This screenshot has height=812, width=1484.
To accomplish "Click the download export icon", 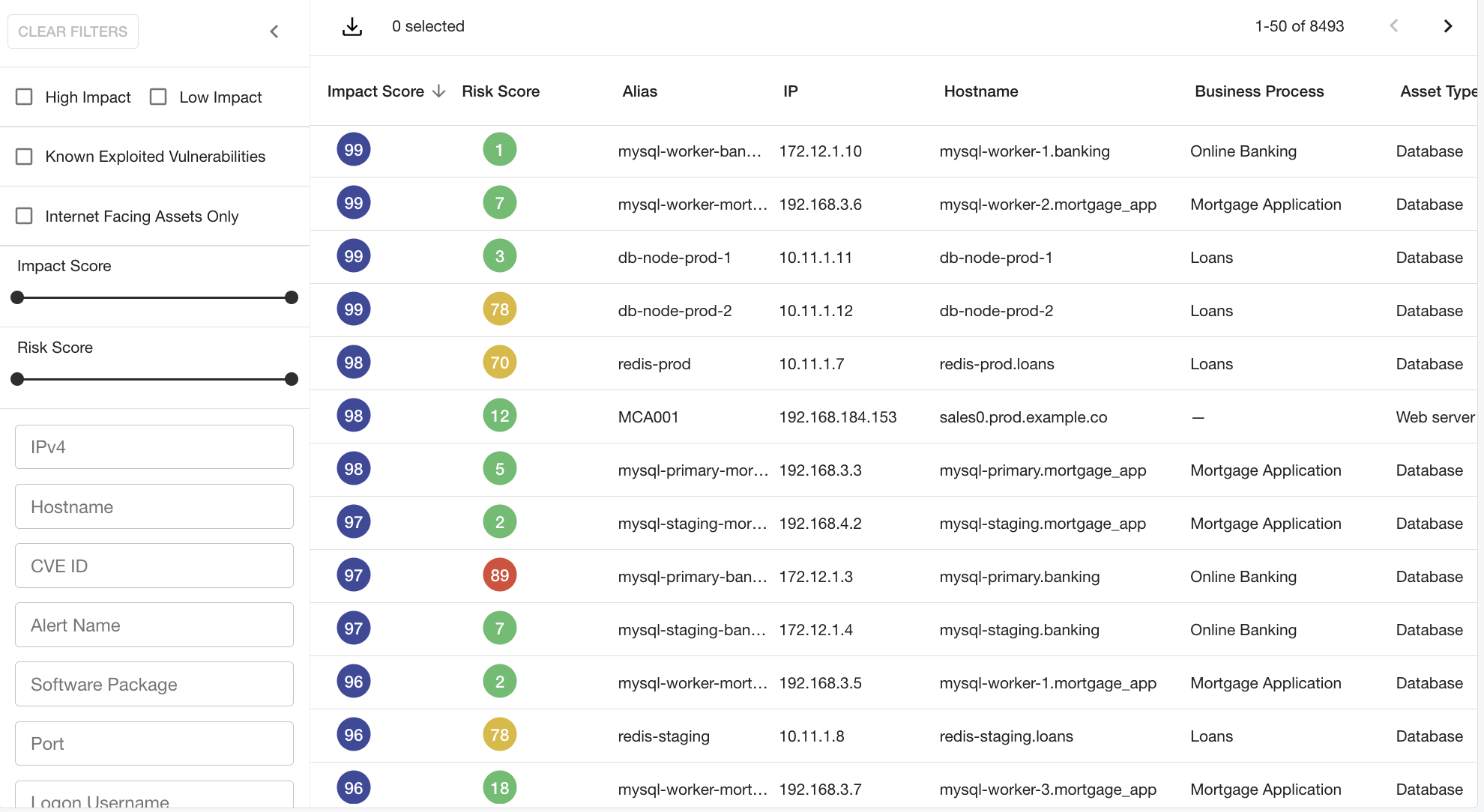I will tap(352, 27).
